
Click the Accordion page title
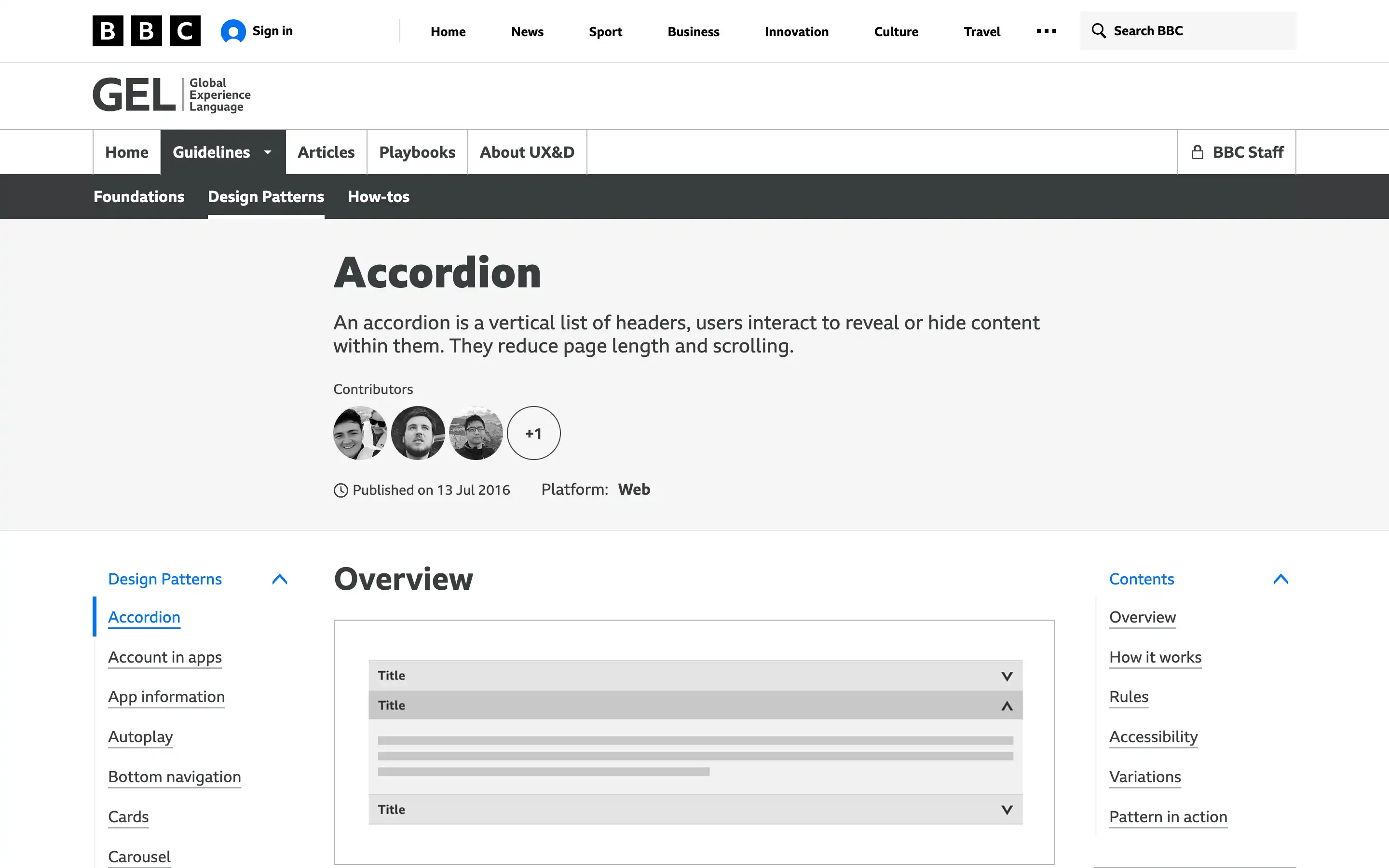437,272
